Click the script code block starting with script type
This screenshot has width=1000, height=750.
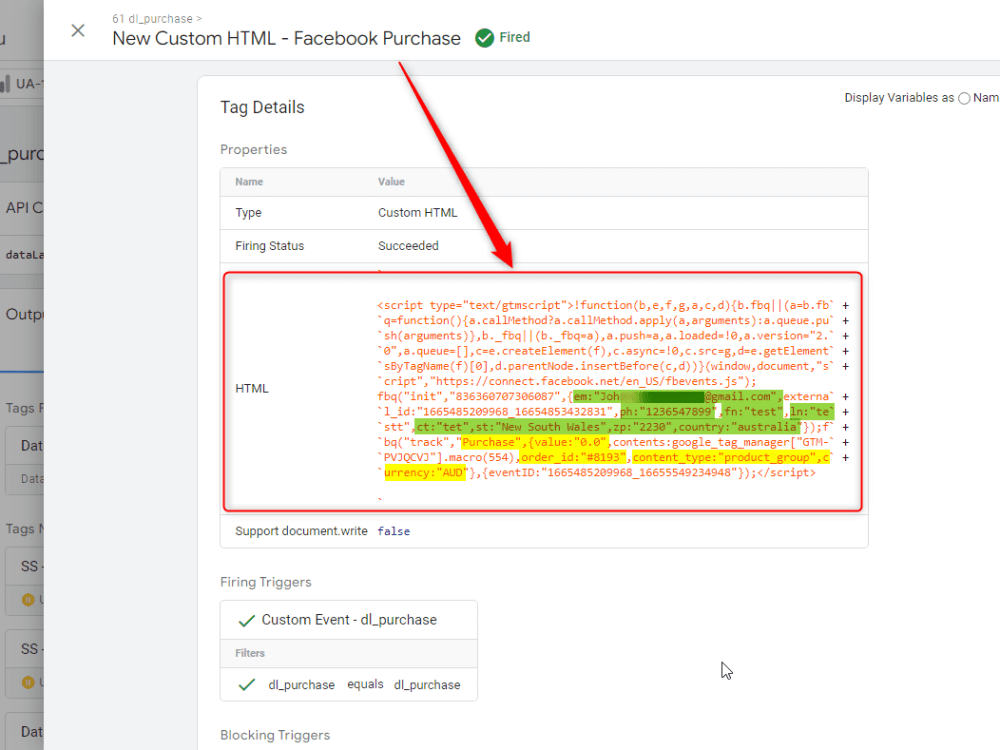point(606,389)
